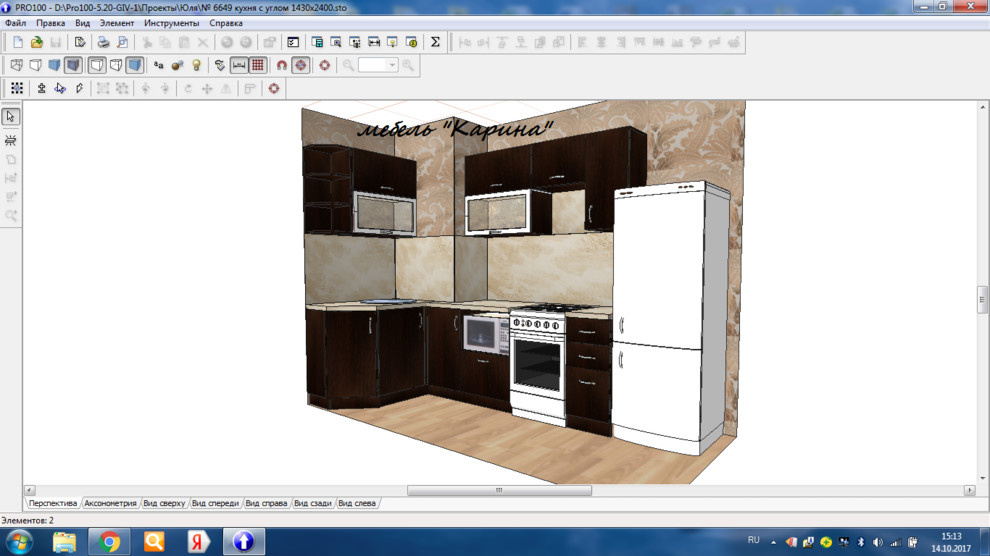Toggle the dimensions display button

(x=239, y=65)
